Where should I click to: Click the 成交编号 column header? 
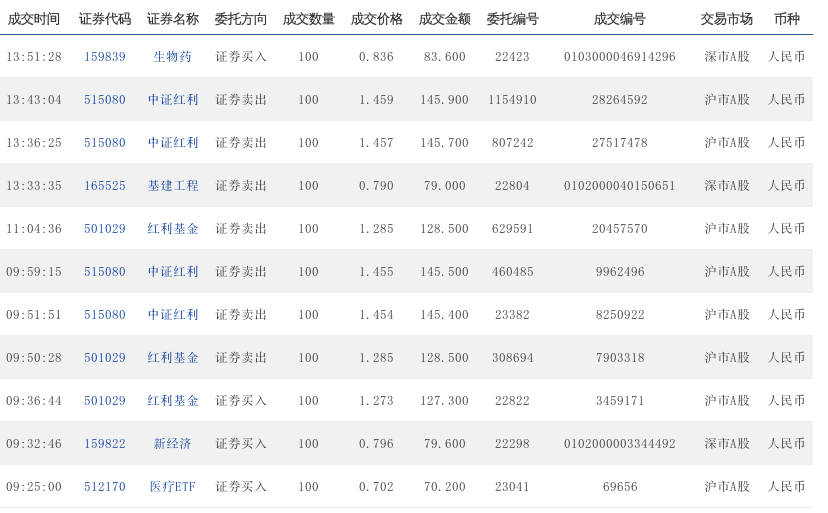pyautogui.click(x=619, y=20)
